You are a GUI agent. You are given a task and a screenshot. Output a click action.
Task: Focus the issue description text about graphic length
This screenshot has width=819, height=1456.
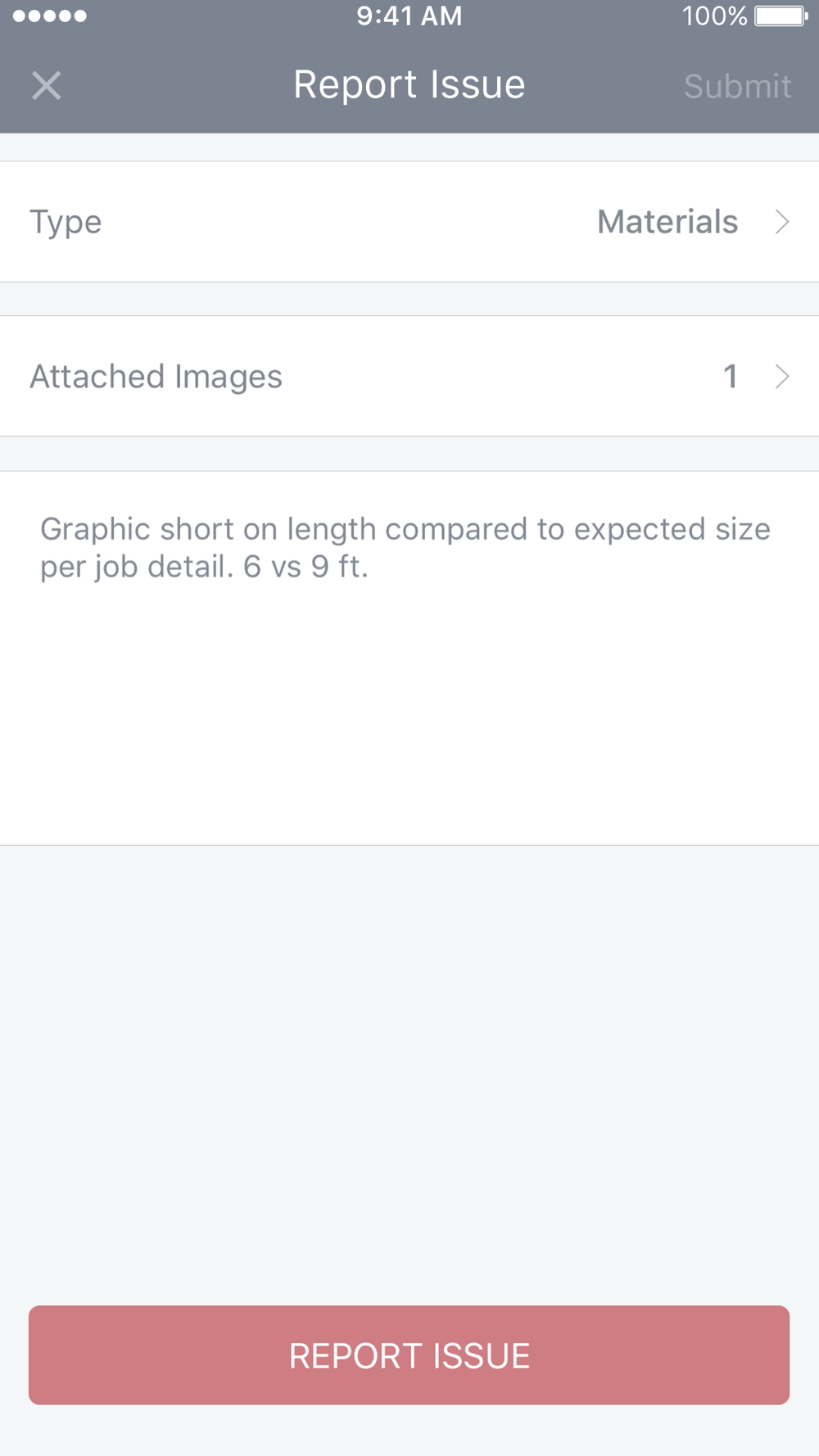405,548
